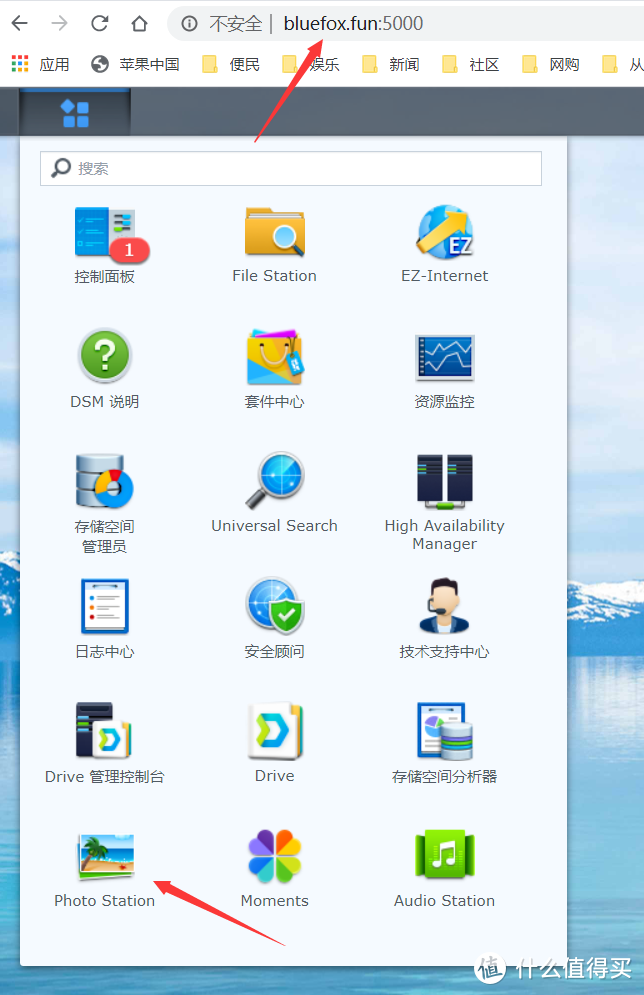This screenshot has width=644, height=995.
Task: Open 套件中心 package center
Action: point(274,370)
